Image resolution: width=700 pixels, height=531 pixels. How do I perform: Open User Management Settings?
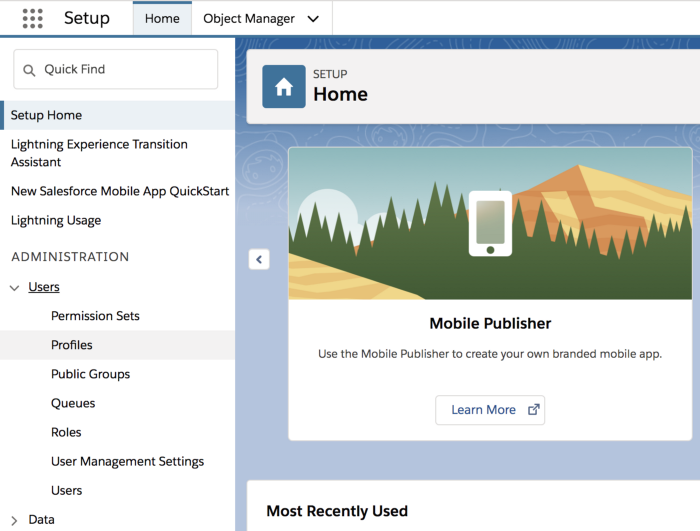(x=127, y=461)
